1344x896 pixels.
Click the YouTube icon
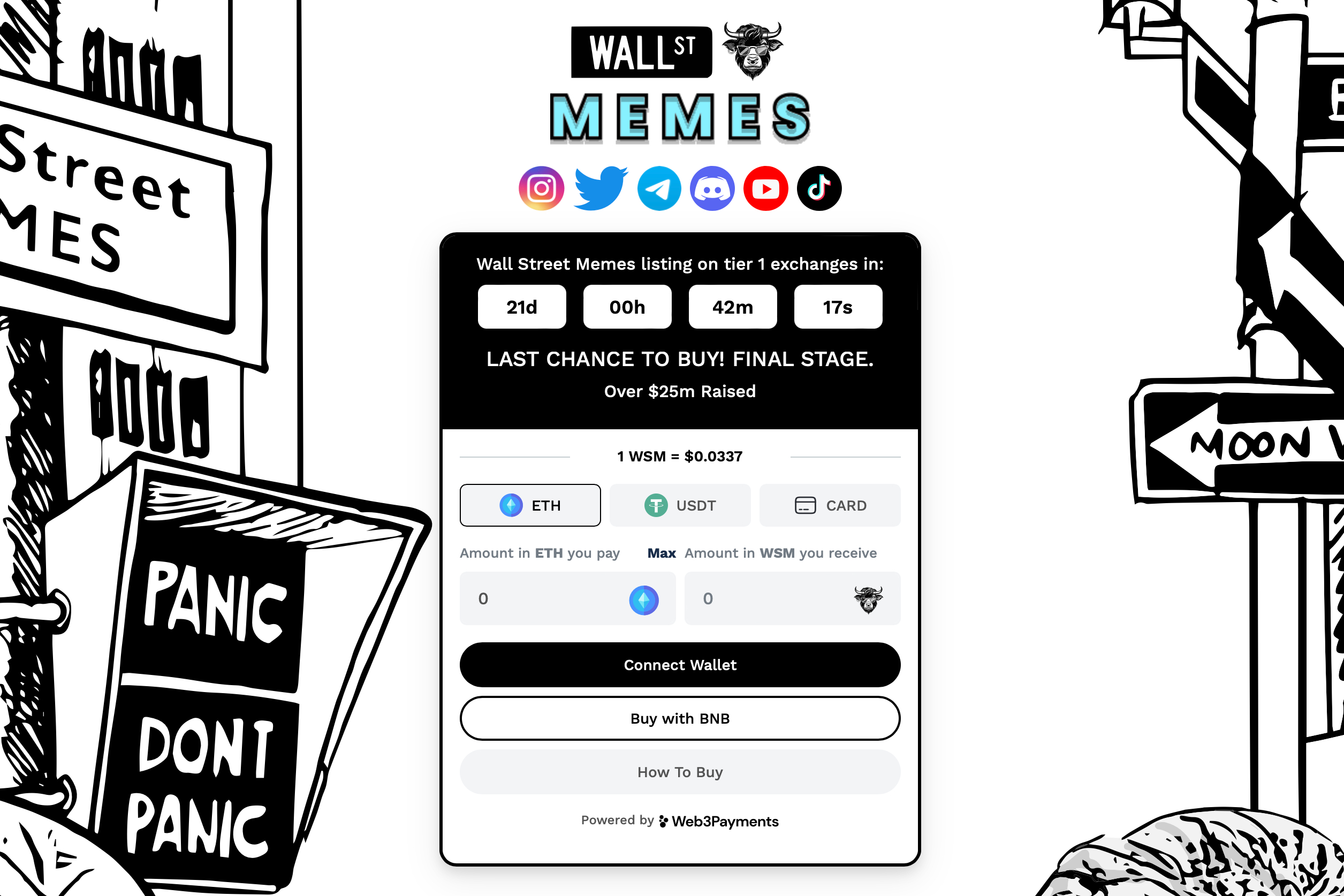click(x=765, y=188)
